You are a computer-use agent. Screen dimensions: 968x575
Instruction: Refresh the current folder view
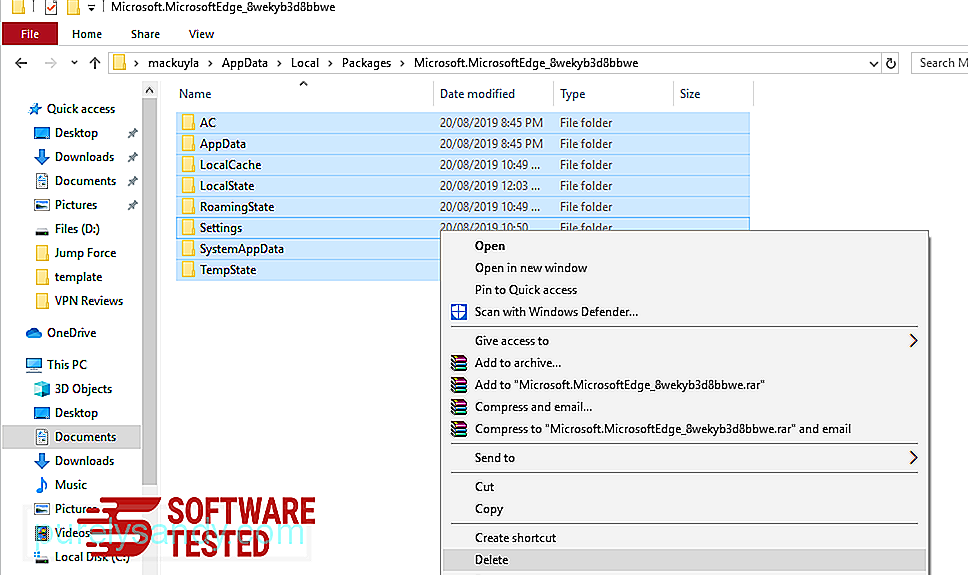[x=890, y=63]
